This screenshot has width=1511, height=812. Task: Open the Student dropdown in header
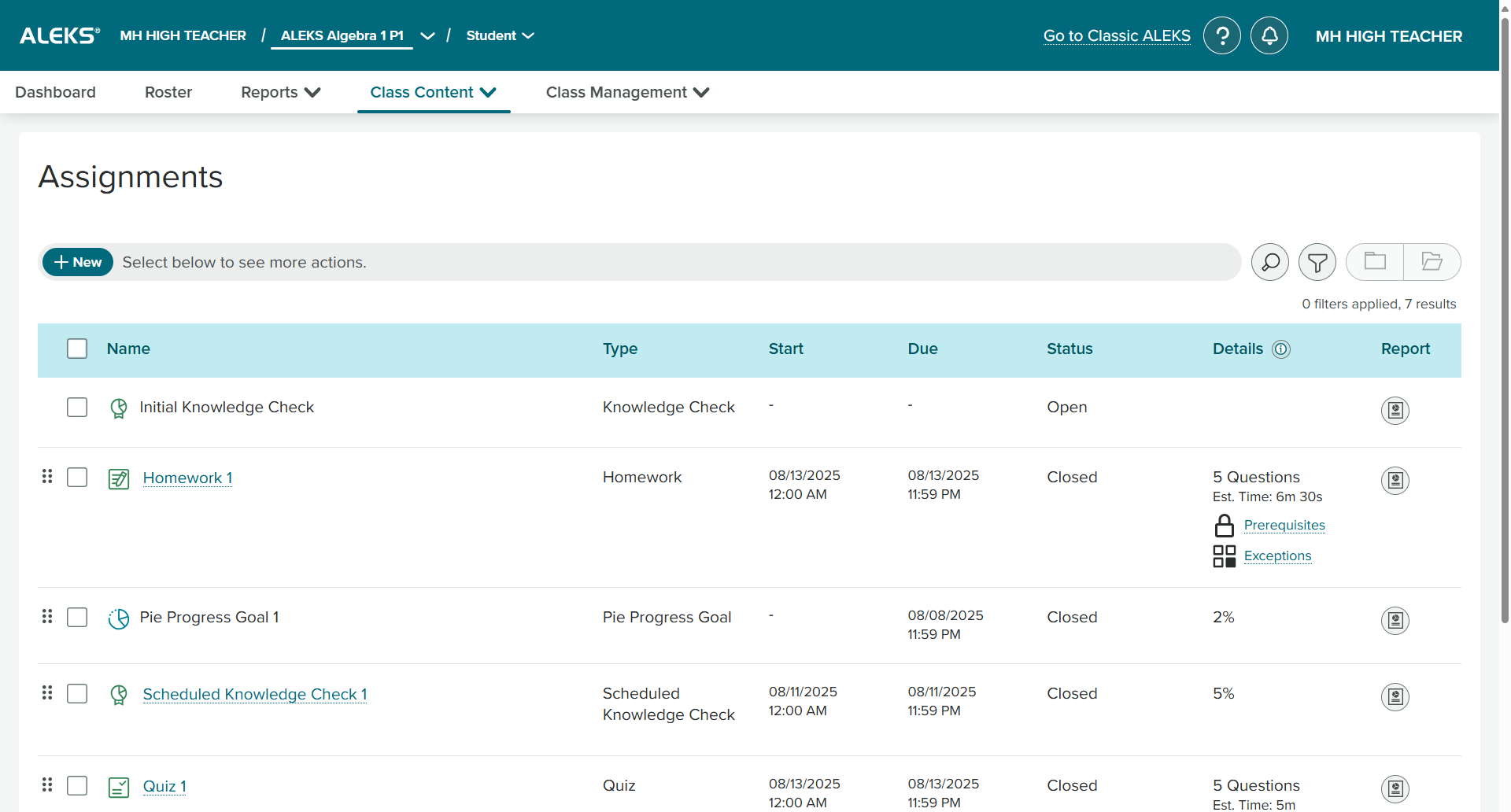point(500,35)
